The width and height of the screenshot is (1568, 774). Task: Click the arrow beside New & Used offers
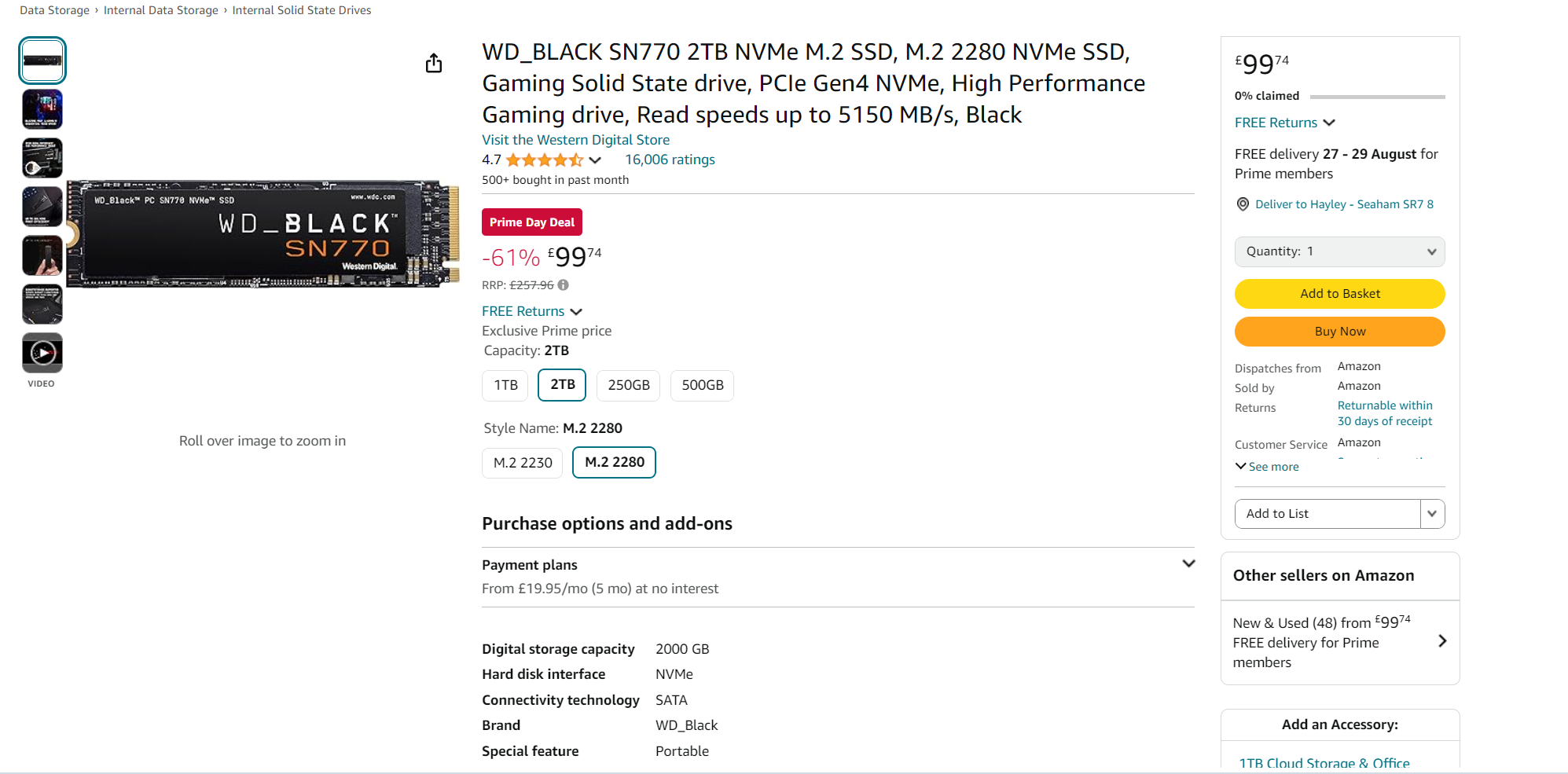pyautogui.click(x=1442, y=641)
